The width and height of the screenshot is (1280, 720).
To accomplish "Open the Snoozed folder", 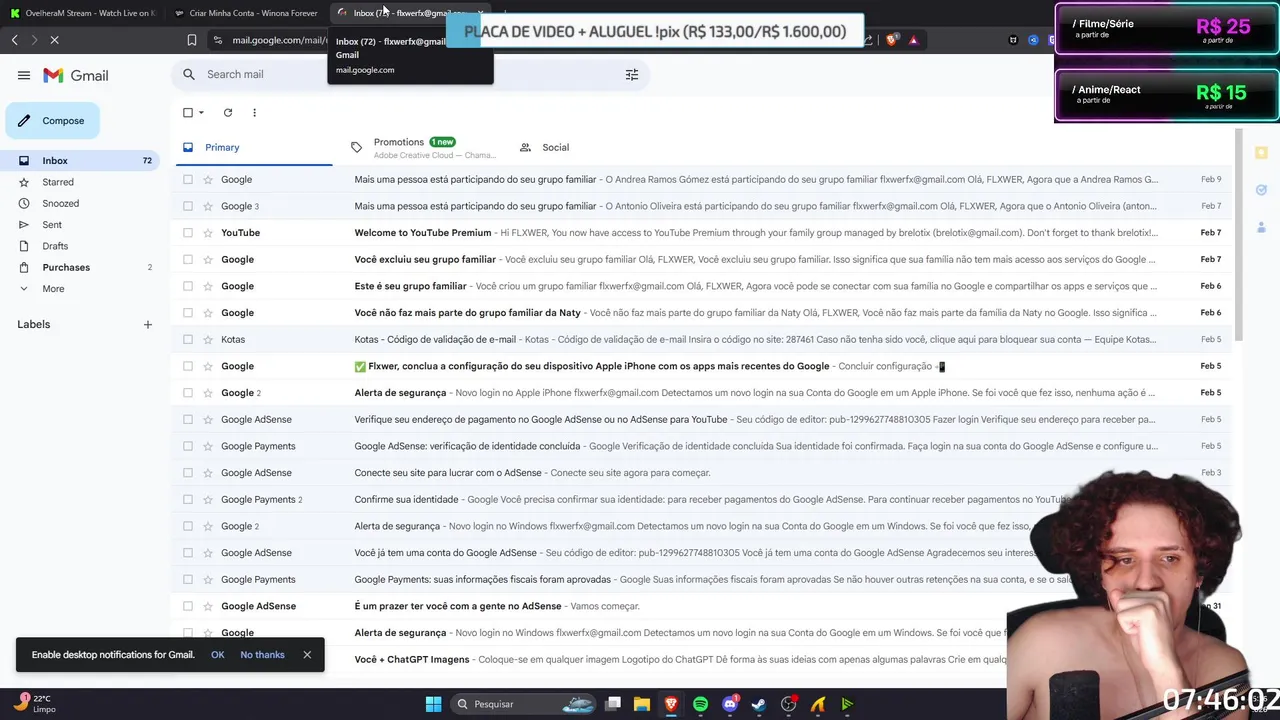I will coord(60,203).
